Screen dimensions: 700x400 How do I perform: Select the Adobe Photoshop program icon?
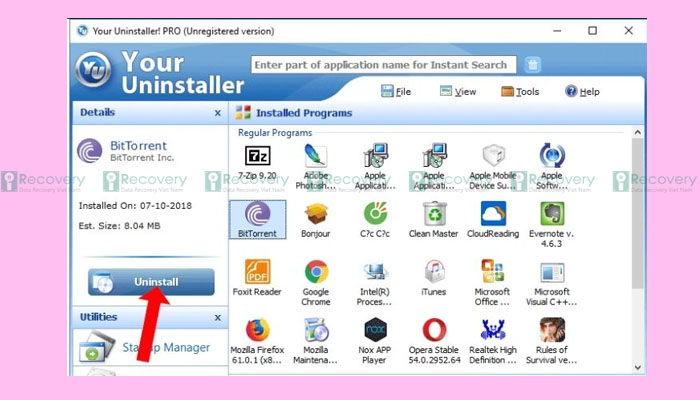point(316,156)
